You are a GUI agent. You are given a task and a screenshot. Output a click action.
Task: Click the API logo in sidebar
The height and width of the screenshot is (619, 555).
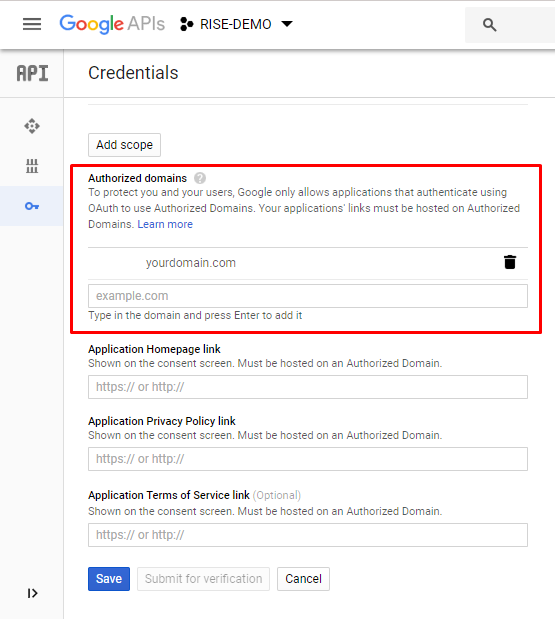coord(32,73)
